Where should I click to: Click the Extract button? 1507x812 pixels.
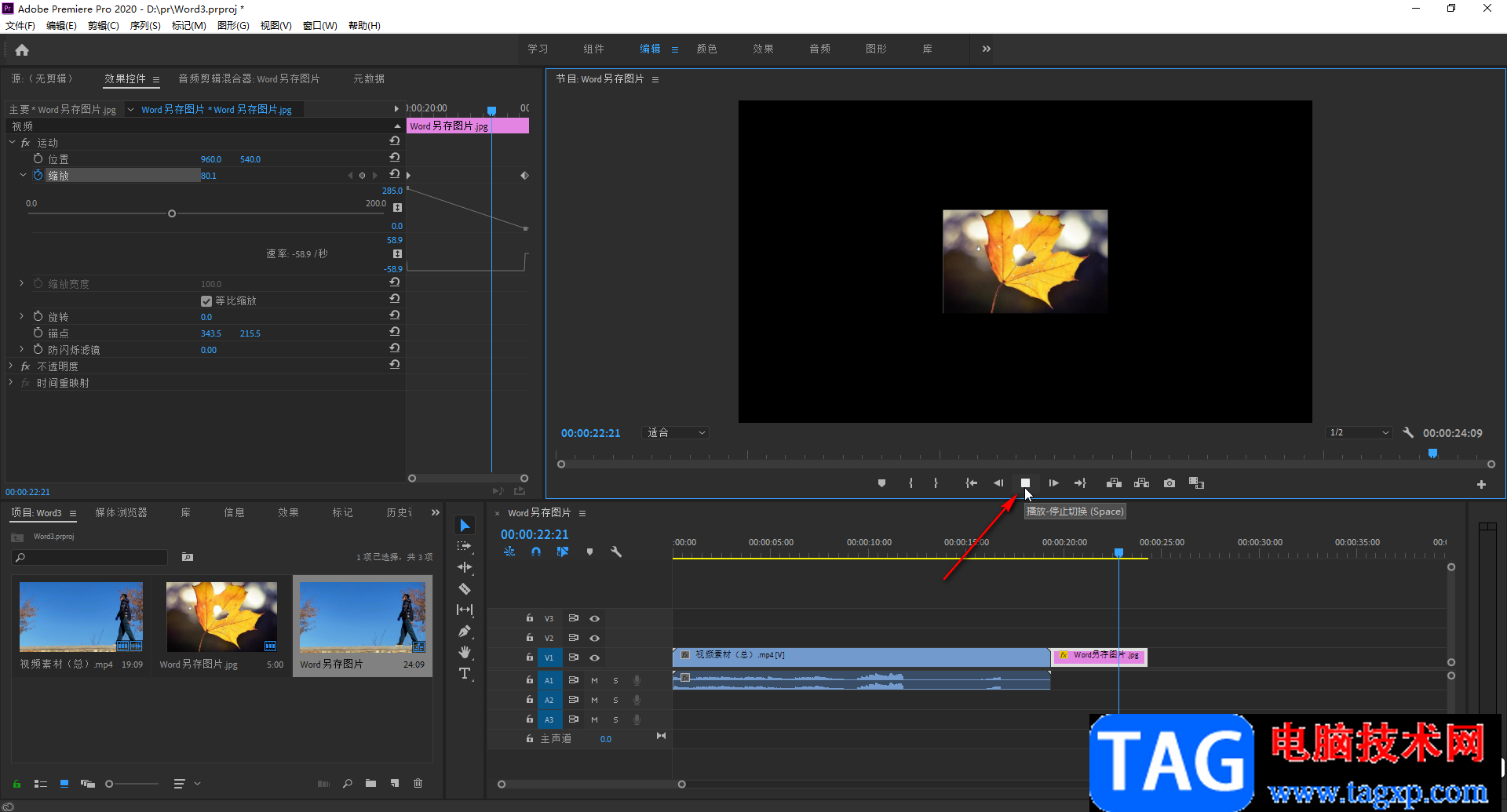[x=1142, y=483]
